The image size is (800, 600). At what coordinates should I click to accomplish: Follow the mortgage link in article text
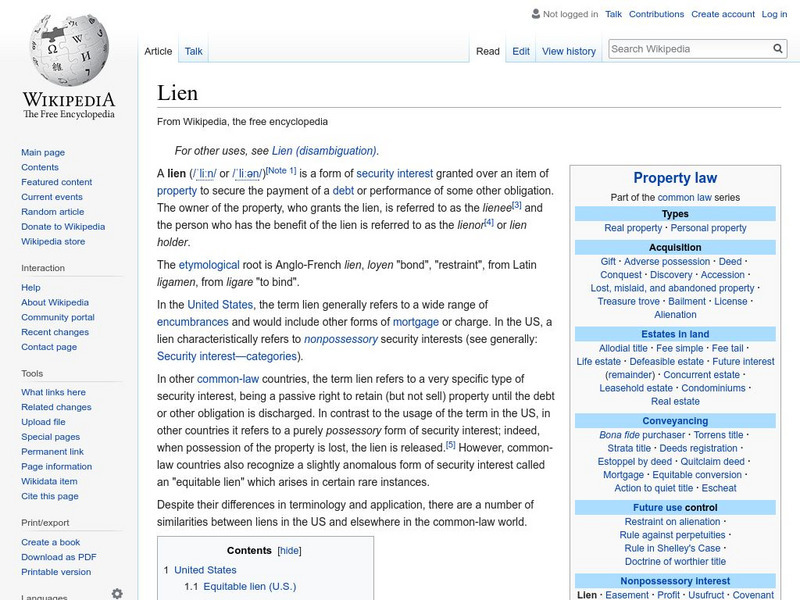(415, 322)
